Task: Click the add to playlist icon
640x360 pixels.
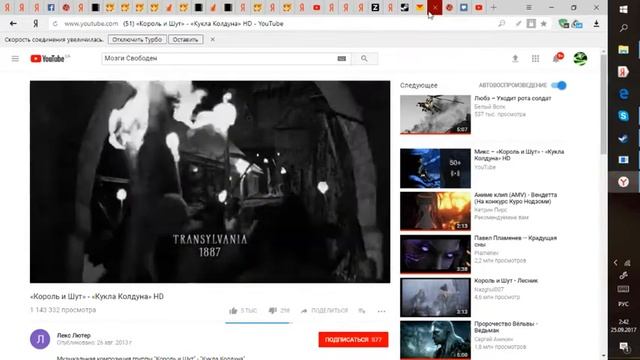Action: pos(362,311)
